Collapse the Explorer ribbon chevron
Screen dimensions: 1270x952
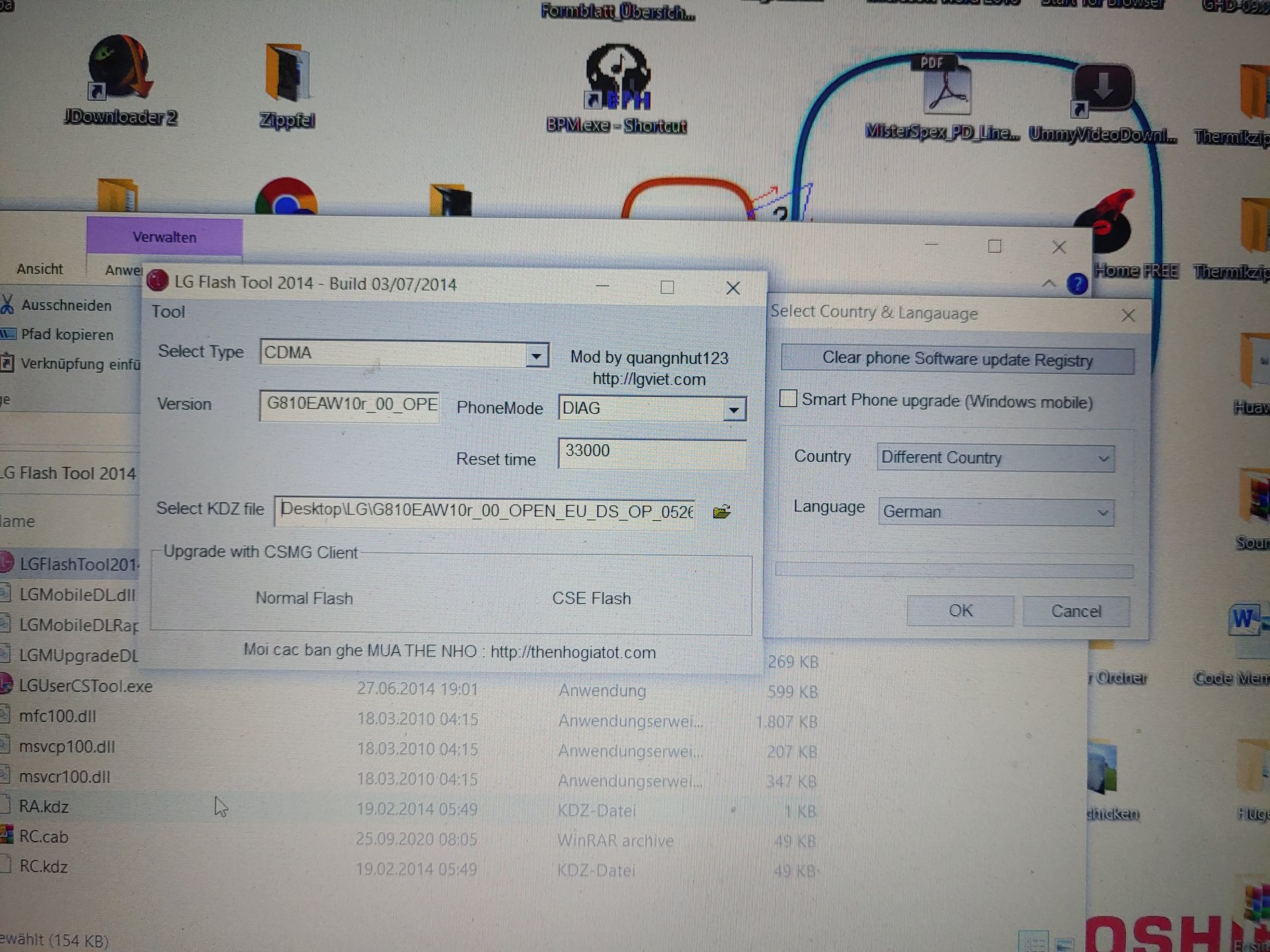tap(1048, 284)
